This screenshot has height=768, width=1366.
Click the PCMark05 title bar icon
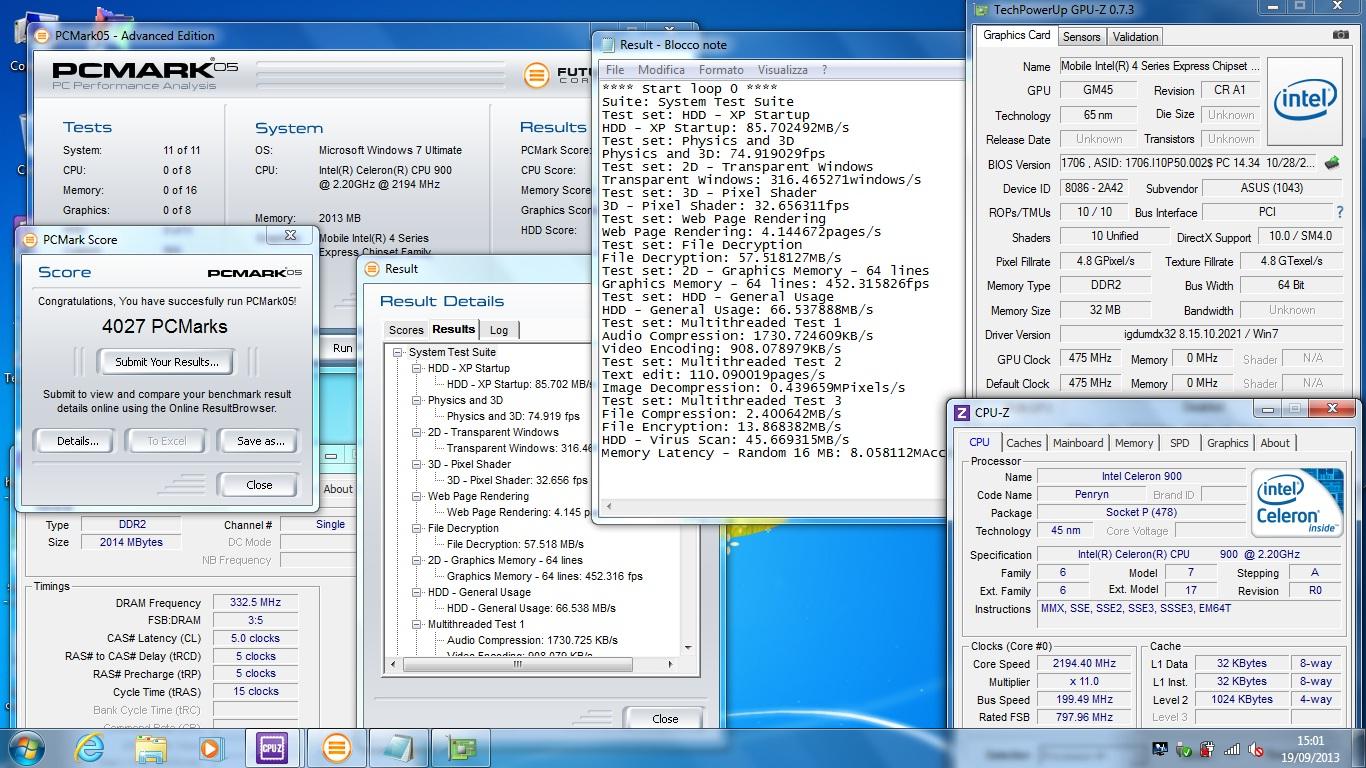[x=40, y=35]
